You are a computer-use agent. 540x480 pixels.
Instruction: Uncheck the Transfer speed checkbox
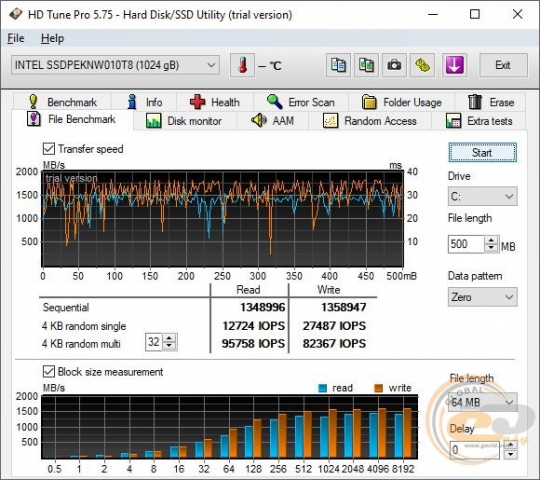(x=49, y=149)
